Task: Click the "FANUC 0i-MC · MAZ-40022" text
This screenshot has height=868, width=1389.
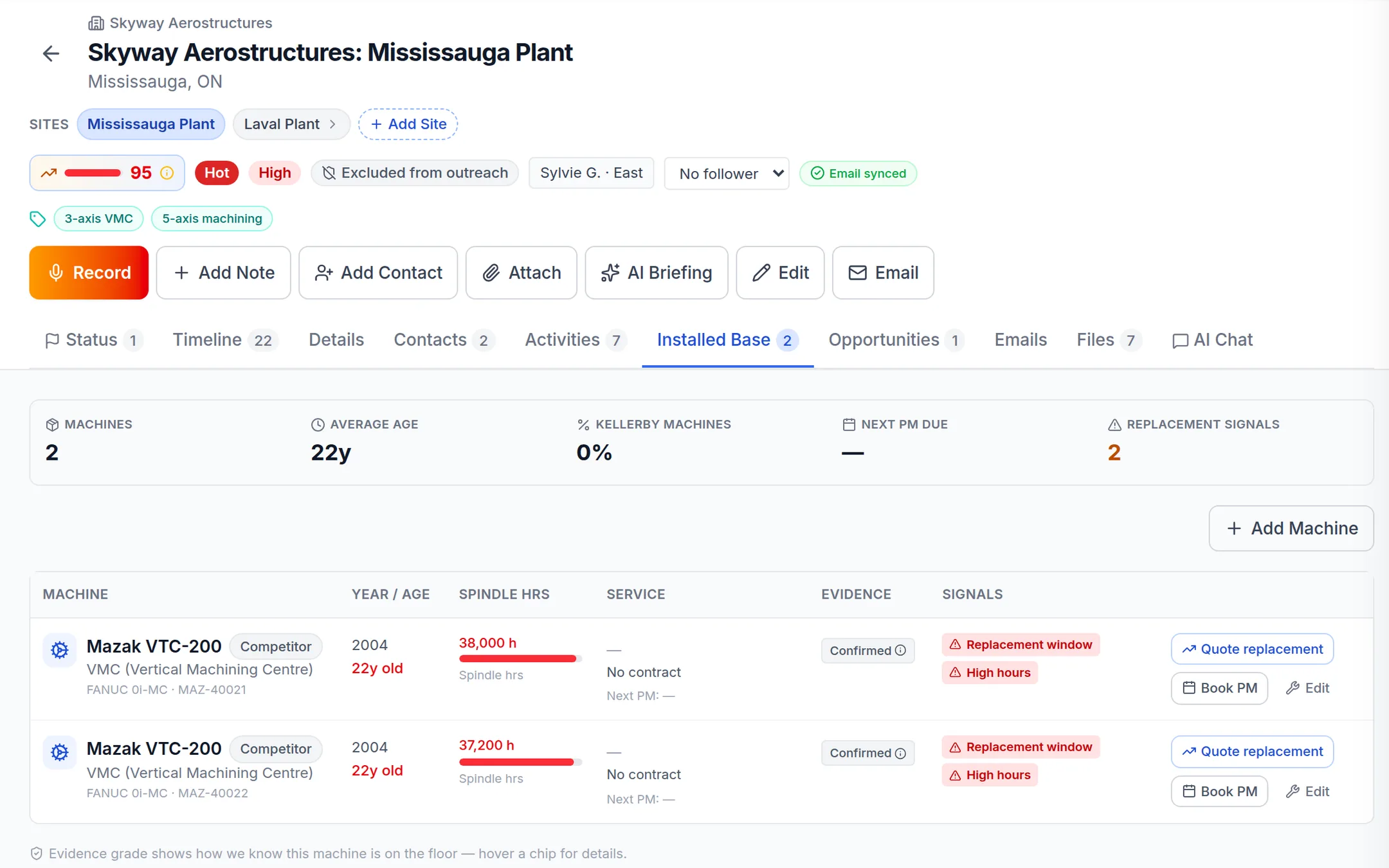Action: tap(167, 793)
